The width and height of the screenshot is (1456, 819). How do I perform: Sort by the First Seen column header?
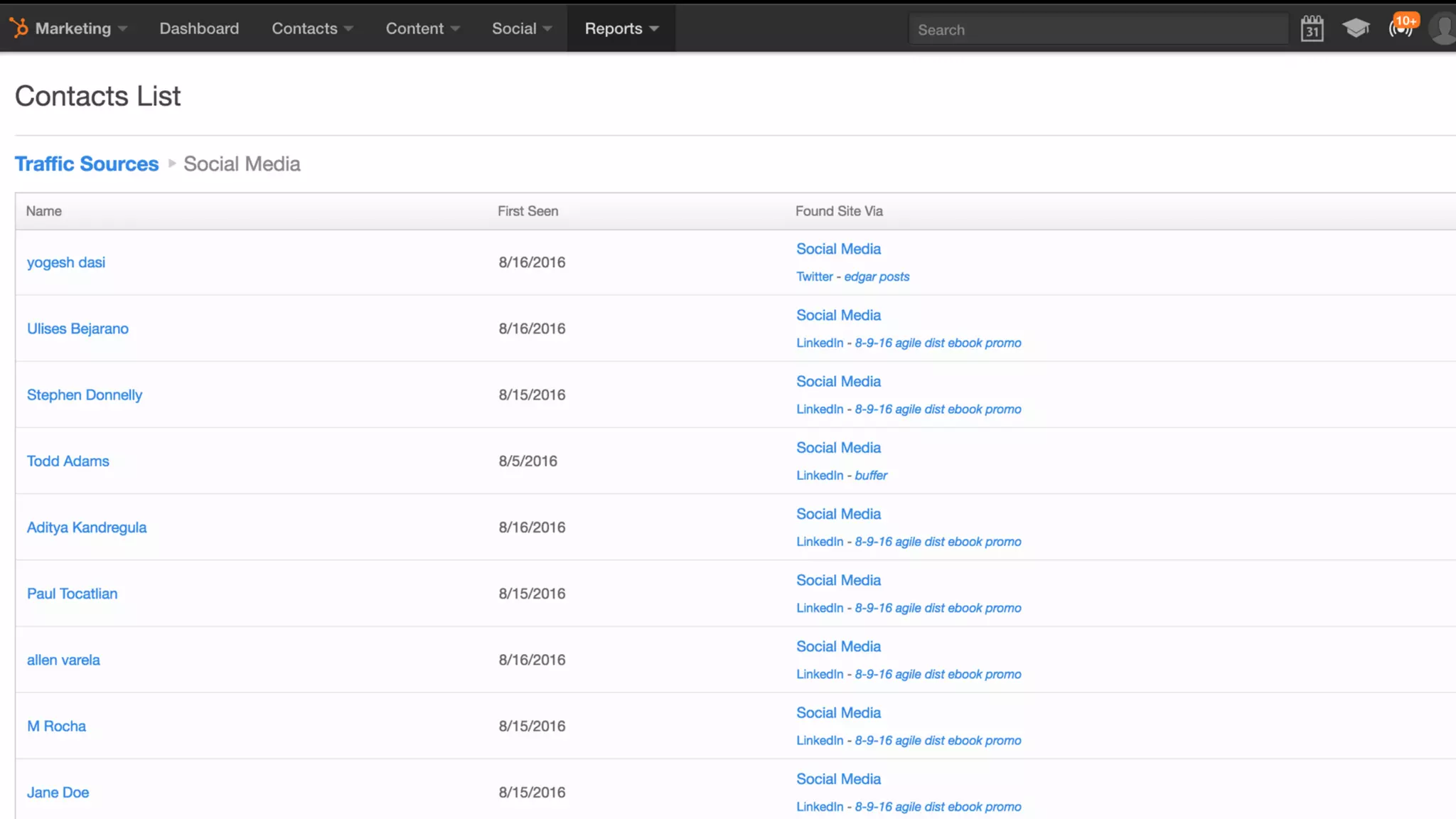(x=528, y=211)
